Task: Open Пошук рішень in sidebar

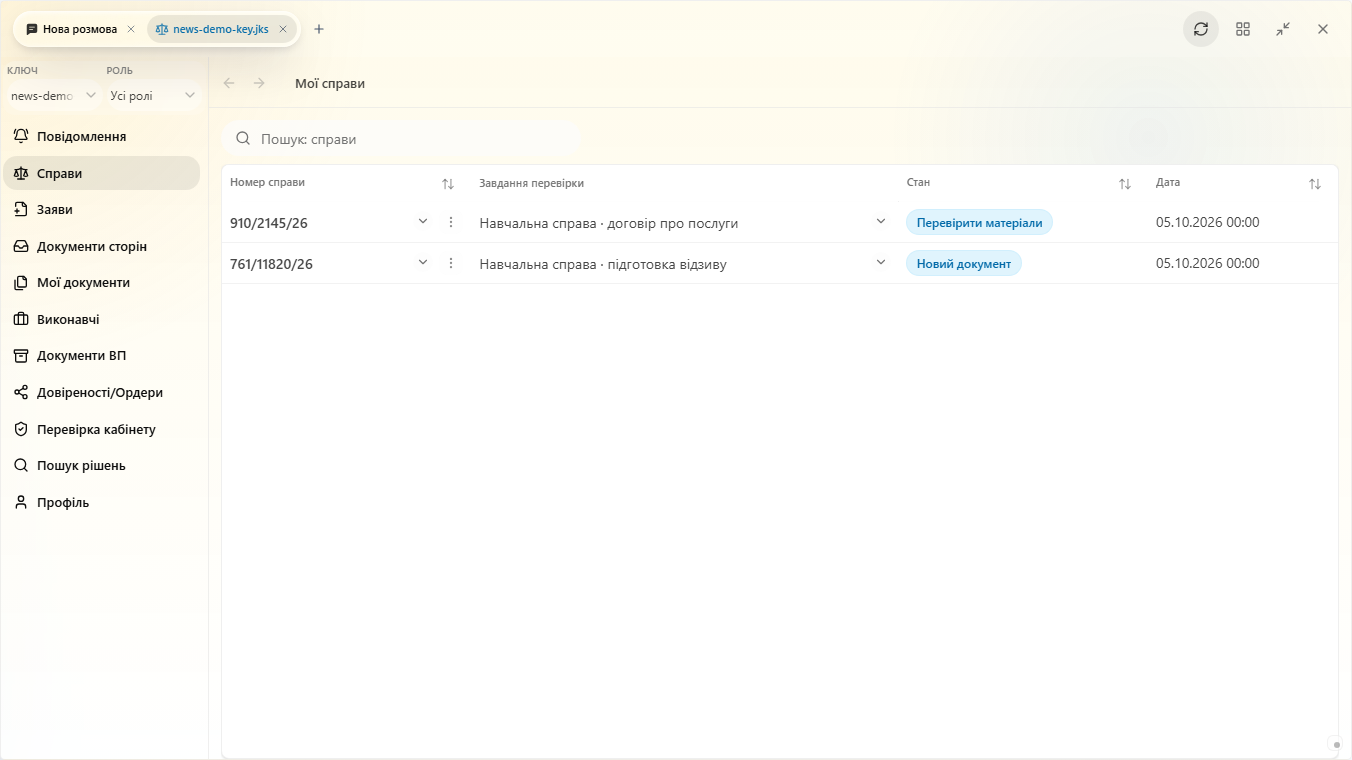Action: (x=102, y=465)
